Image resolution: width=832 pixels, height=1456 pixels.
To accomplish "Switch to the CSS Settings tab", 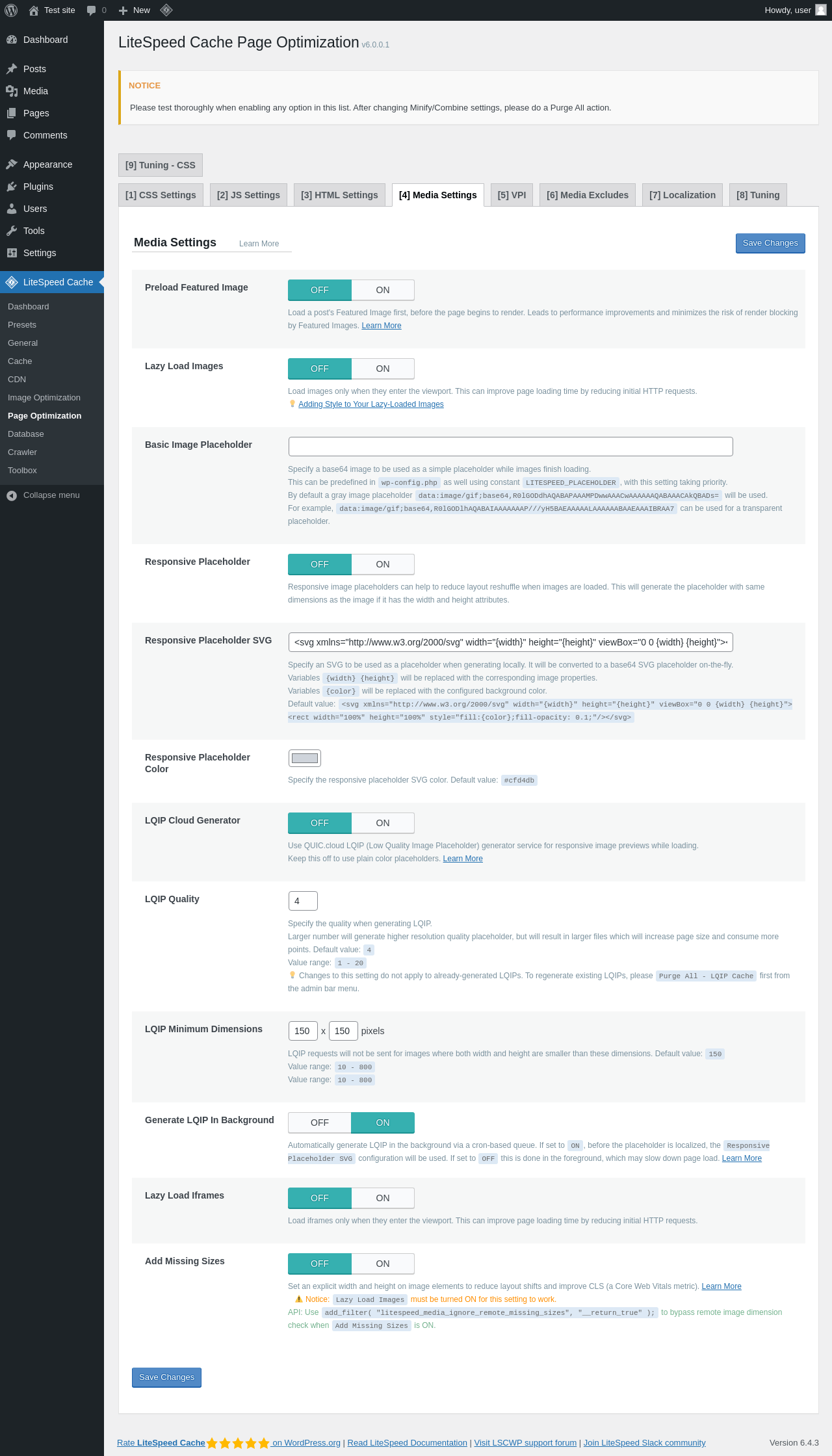I will coord(161,195).
